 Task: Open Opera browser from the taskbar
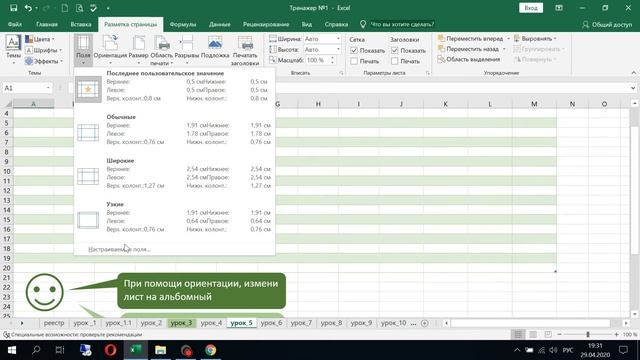(111, 350)
